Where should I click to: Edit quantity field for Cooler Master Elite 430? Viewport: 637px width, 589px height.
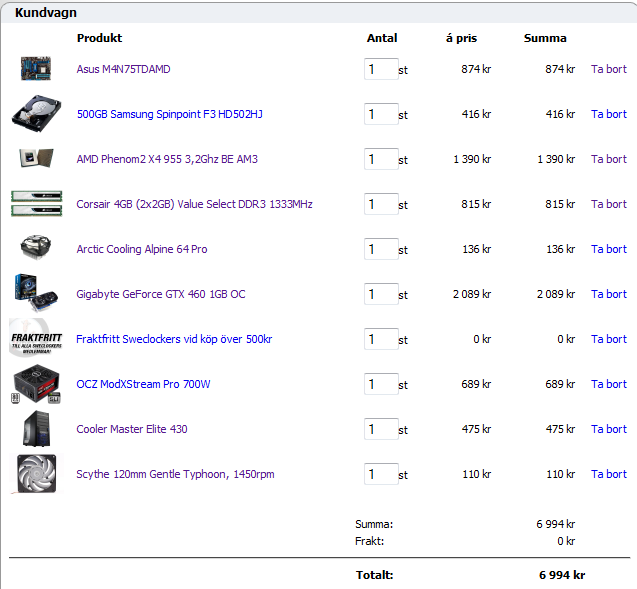[380, 429]
